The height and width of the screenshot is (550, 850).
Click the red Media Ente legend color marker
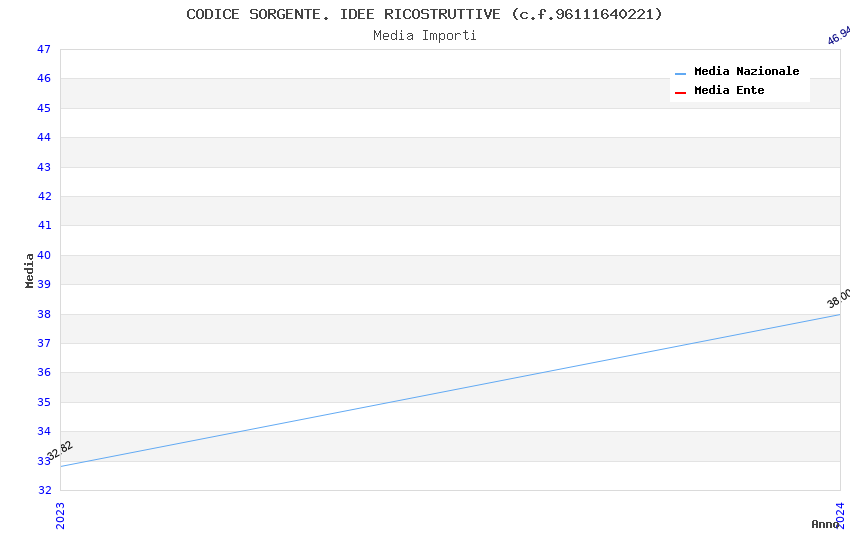680,93
